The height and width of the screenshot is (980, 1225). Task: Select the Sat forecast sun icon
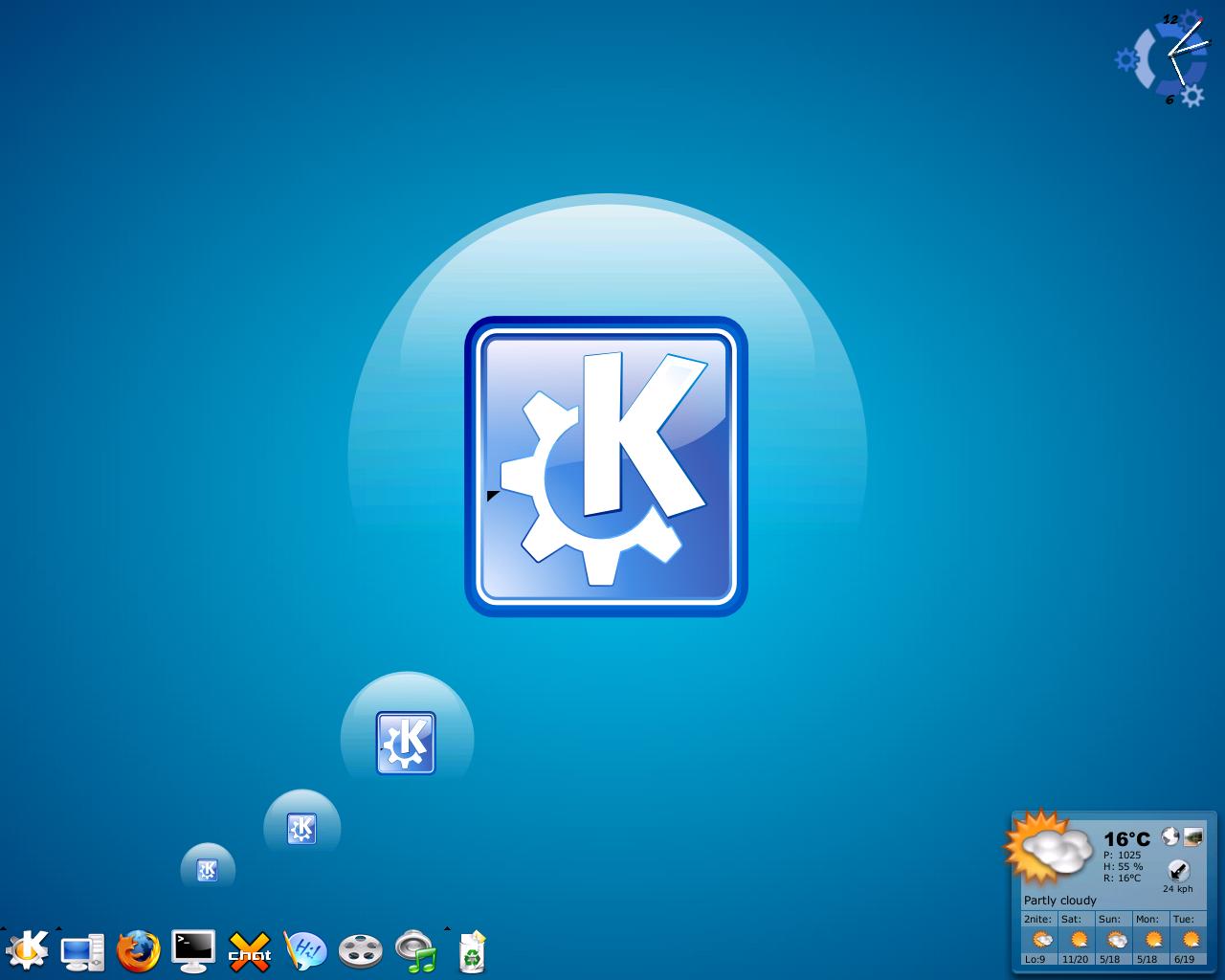click(1078, 940)
